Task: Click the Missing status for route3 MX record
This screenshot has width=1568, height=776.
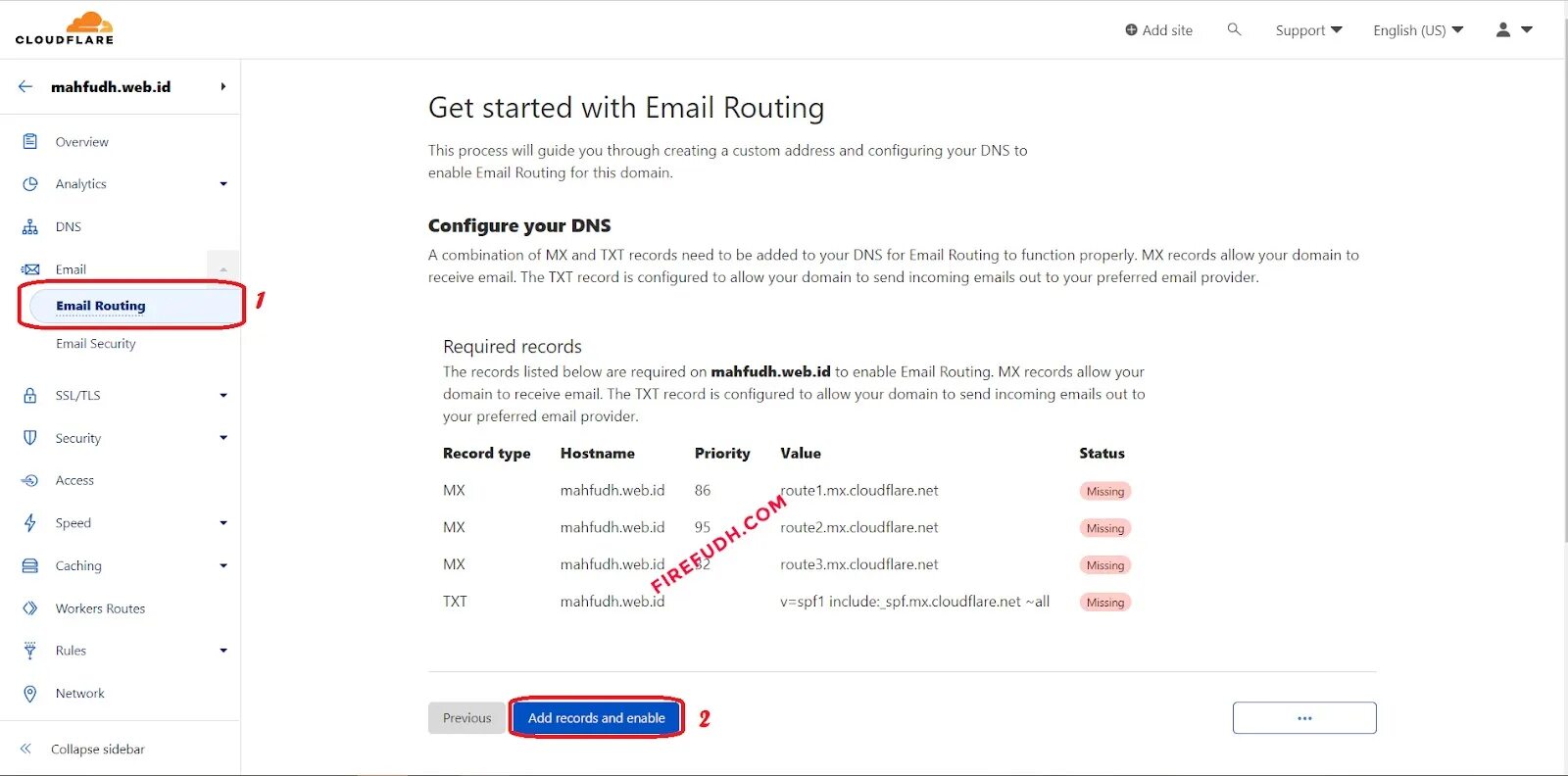Action: point(1105,565)
